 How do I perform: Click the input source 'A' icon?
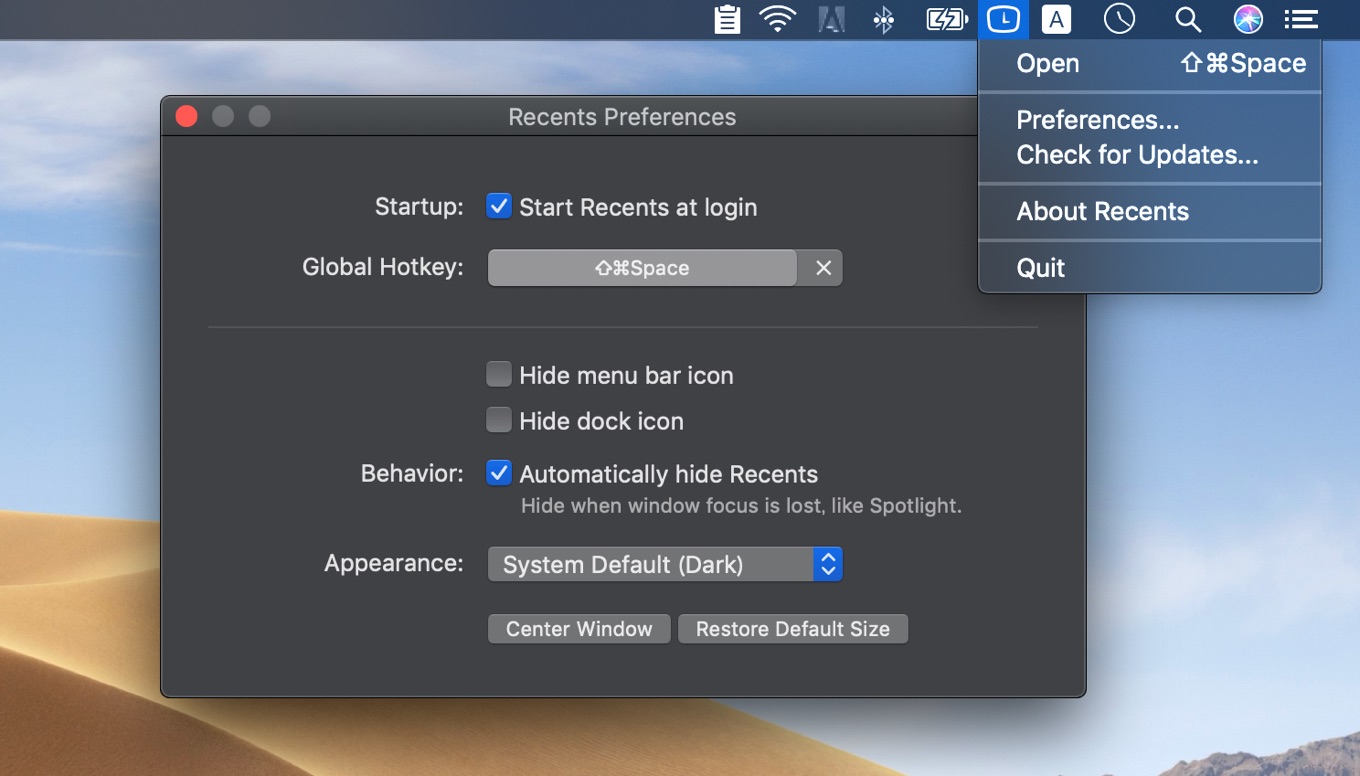pyautogui.click(x=1056, y=19)
